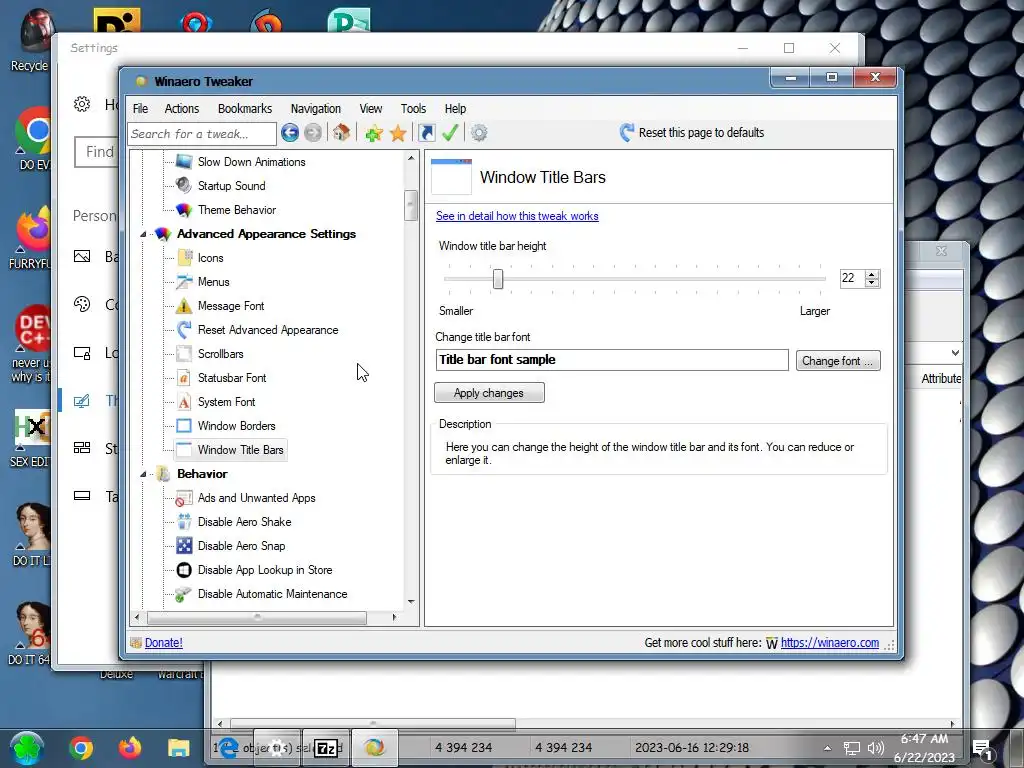Click the Find box in Settings window
This screenshot has width=1024, height=768.
96,152
